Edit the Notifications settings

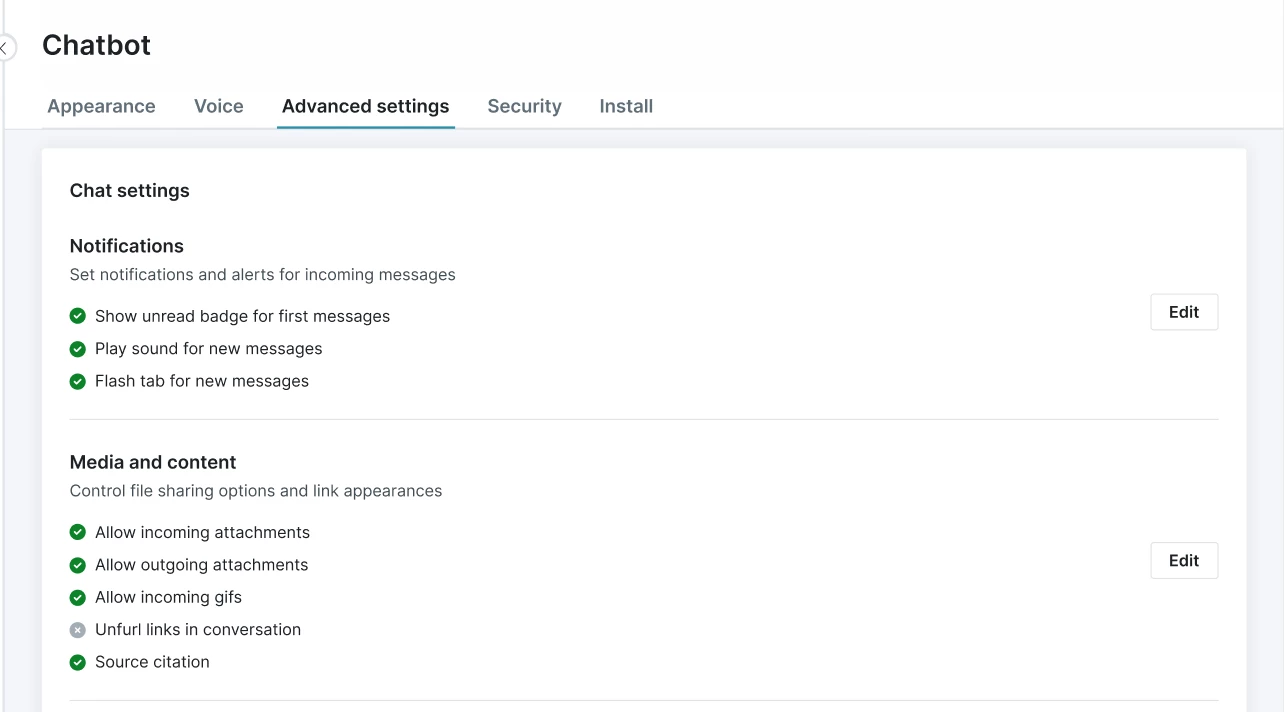[x=1184, y=312]
